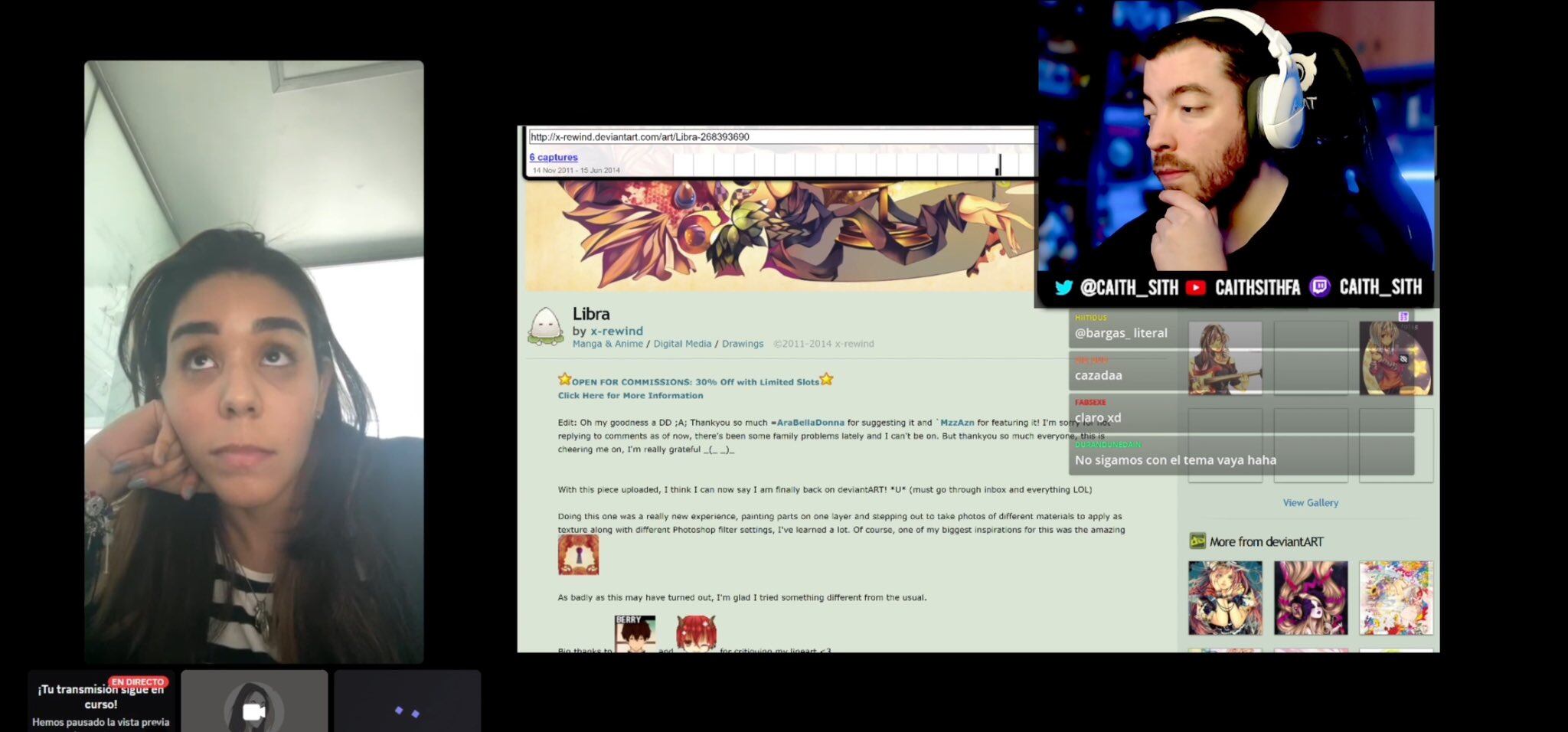The image size is (1568, 732).
Task: Click the camera icon on participant tile
Action: click(253, 711)
